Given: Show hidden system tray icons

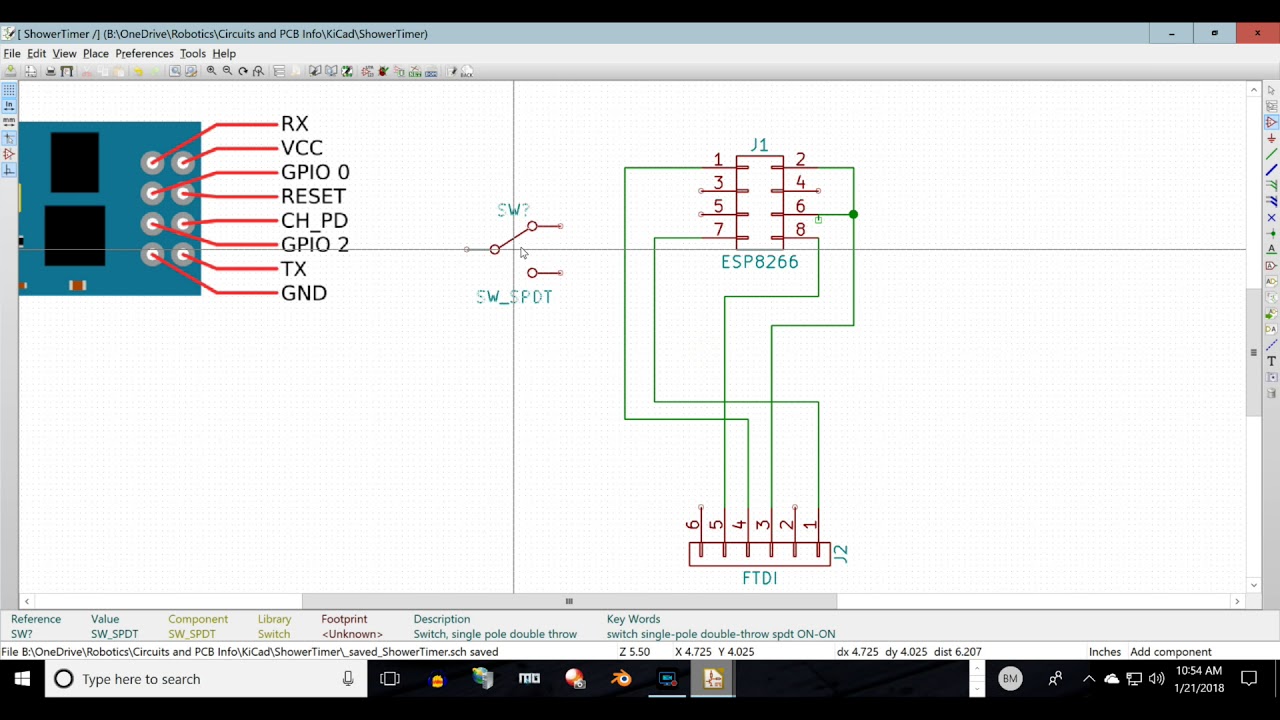Looking at the screenshot, I should (1089, 679).
